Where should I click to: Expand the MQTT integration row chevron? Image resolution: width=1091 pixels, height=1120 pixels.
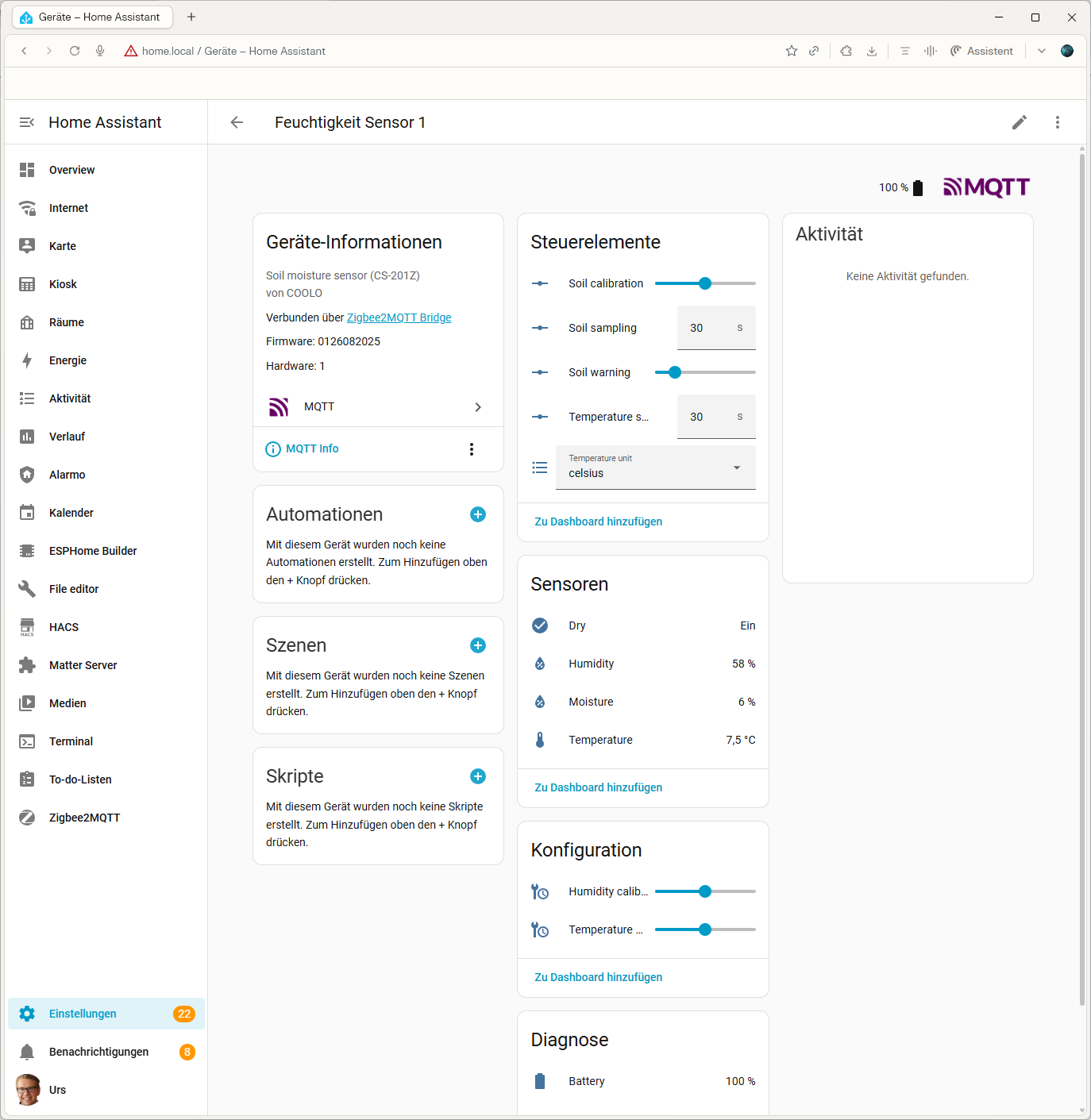pos(477,407)
